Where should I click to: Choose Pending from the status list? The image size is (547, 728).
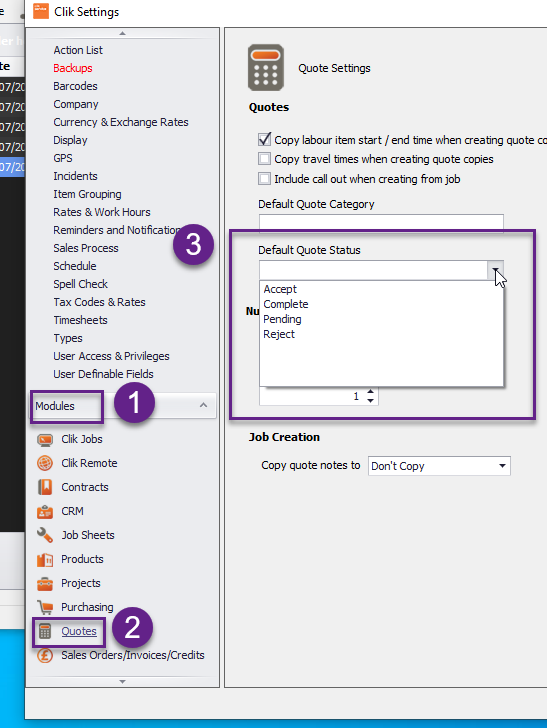tap(282, 319)
